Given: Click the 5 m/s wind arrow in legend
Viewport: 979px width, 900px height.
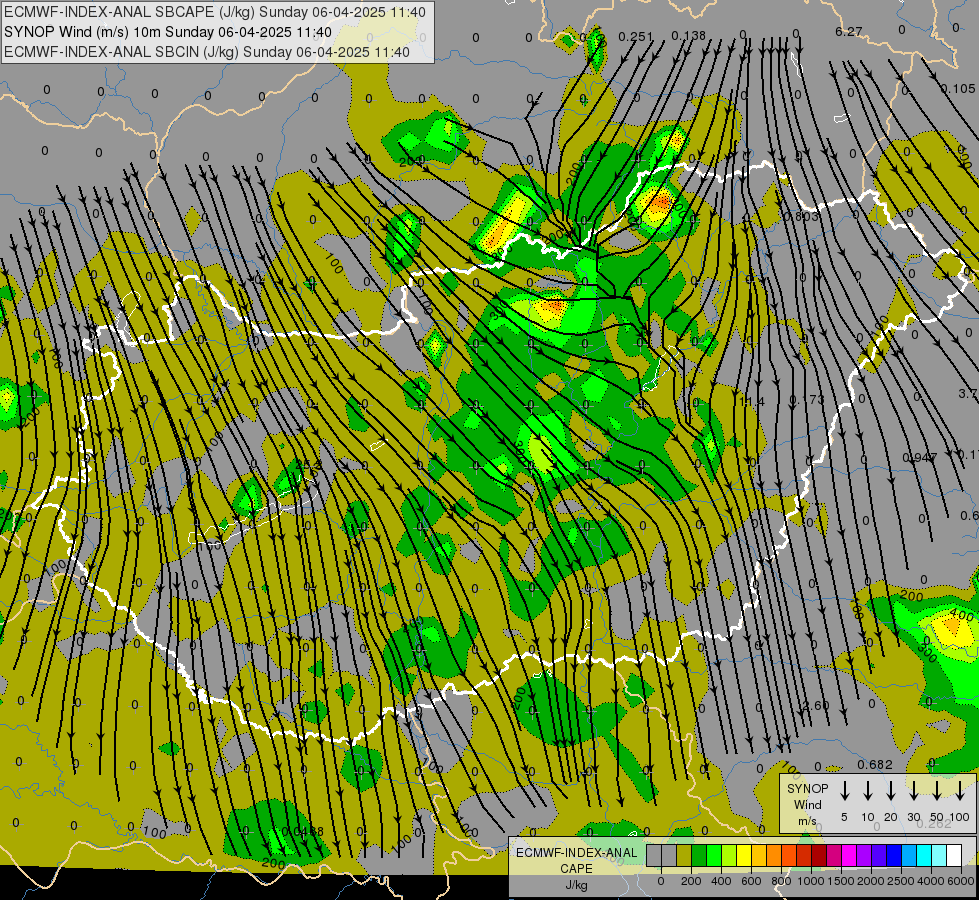Looking at the screenshot, I should click(x=844, y=790).
